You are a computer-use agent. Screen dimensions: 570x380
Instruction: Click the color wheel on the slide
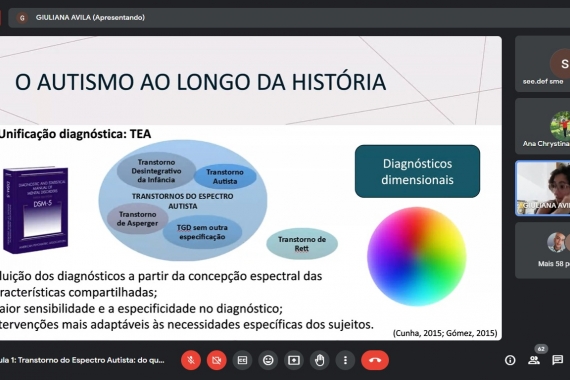coord(417,256)
